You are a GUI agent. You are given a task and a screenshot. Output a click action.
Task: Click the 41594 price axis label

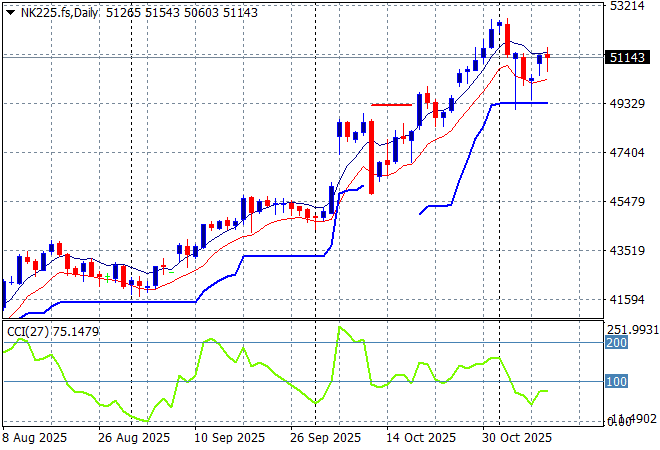626,300
